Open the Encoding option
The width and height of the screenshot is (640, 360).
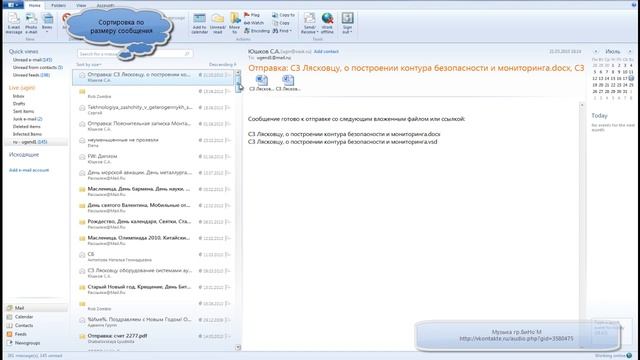pyautogui.click(x=257, y=31)
